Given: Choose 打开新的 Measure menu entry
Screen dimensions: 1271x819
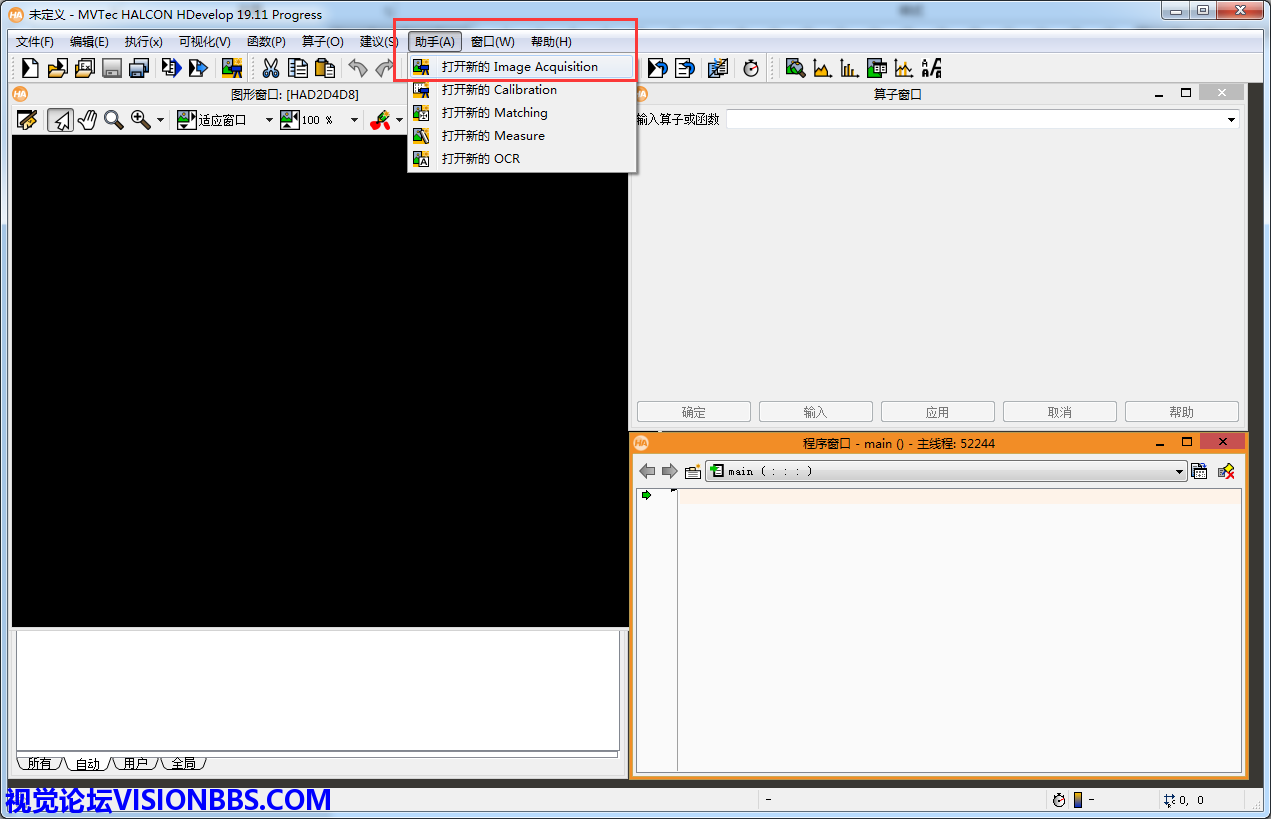Looking at the screenshot, I should tap(522, 136).
